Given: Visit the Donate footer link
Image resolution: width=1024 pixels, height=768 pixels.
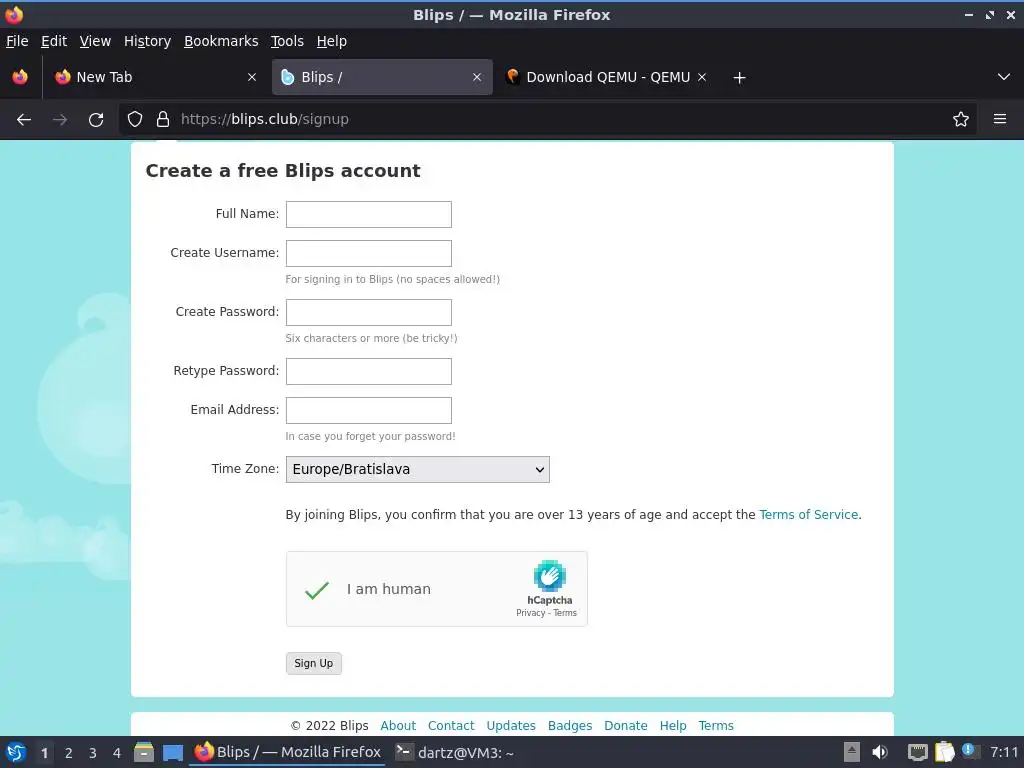Looking at the screenshot, I should pyautogui.click(x=626, y=726).
